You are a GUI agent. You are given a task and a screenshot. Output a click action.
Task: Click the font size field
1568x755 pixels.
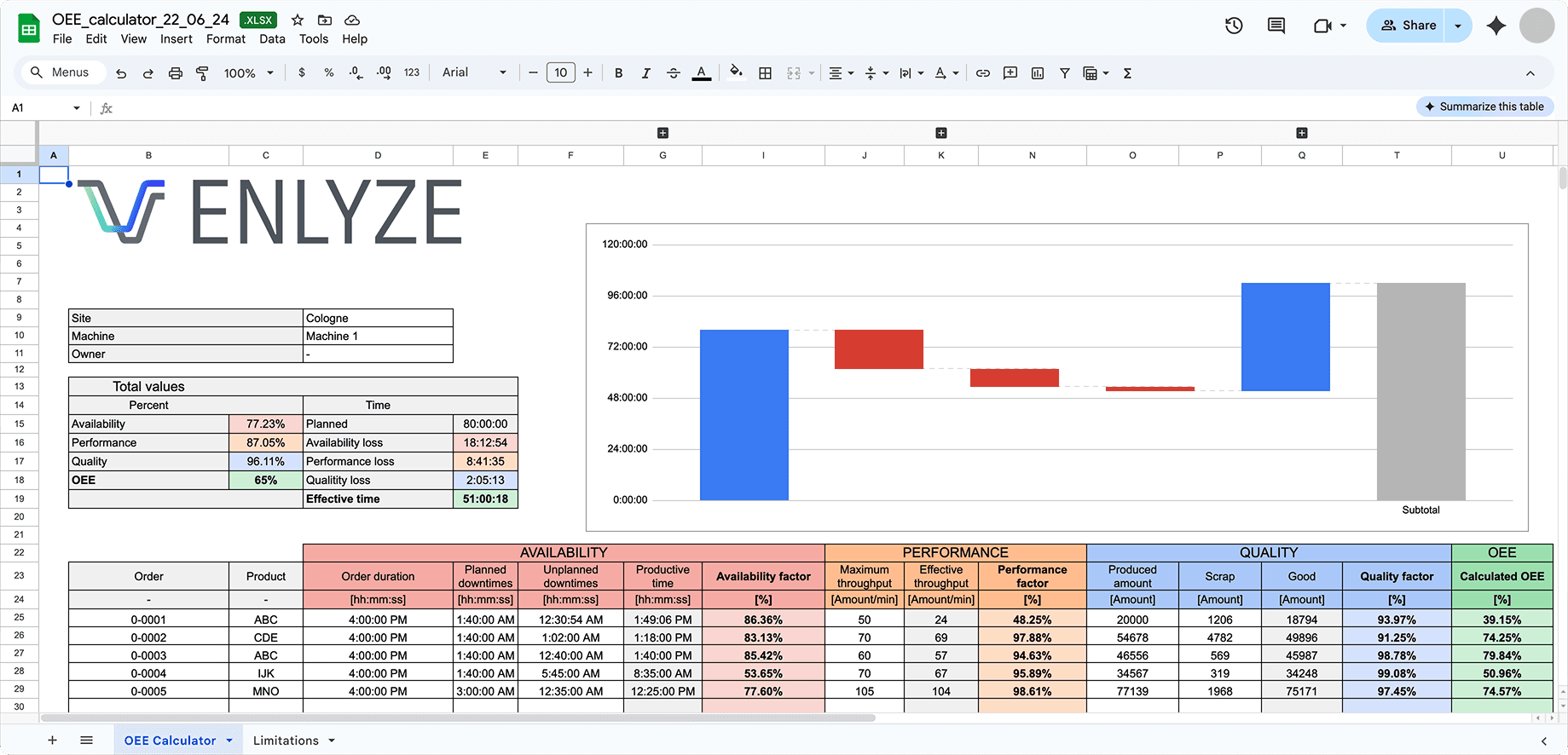click(560, 73)
